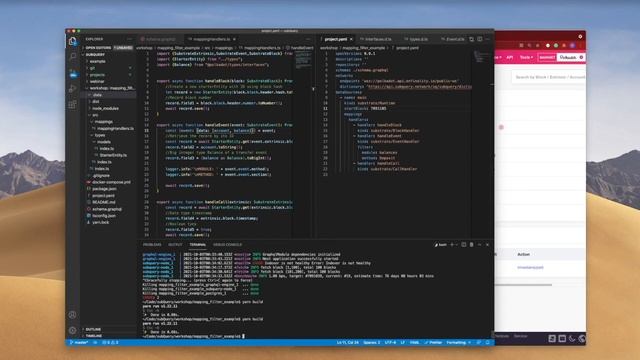640x360 pixels.
Task: Select the Terminal panel tab
Action: [x=198, y=244]
